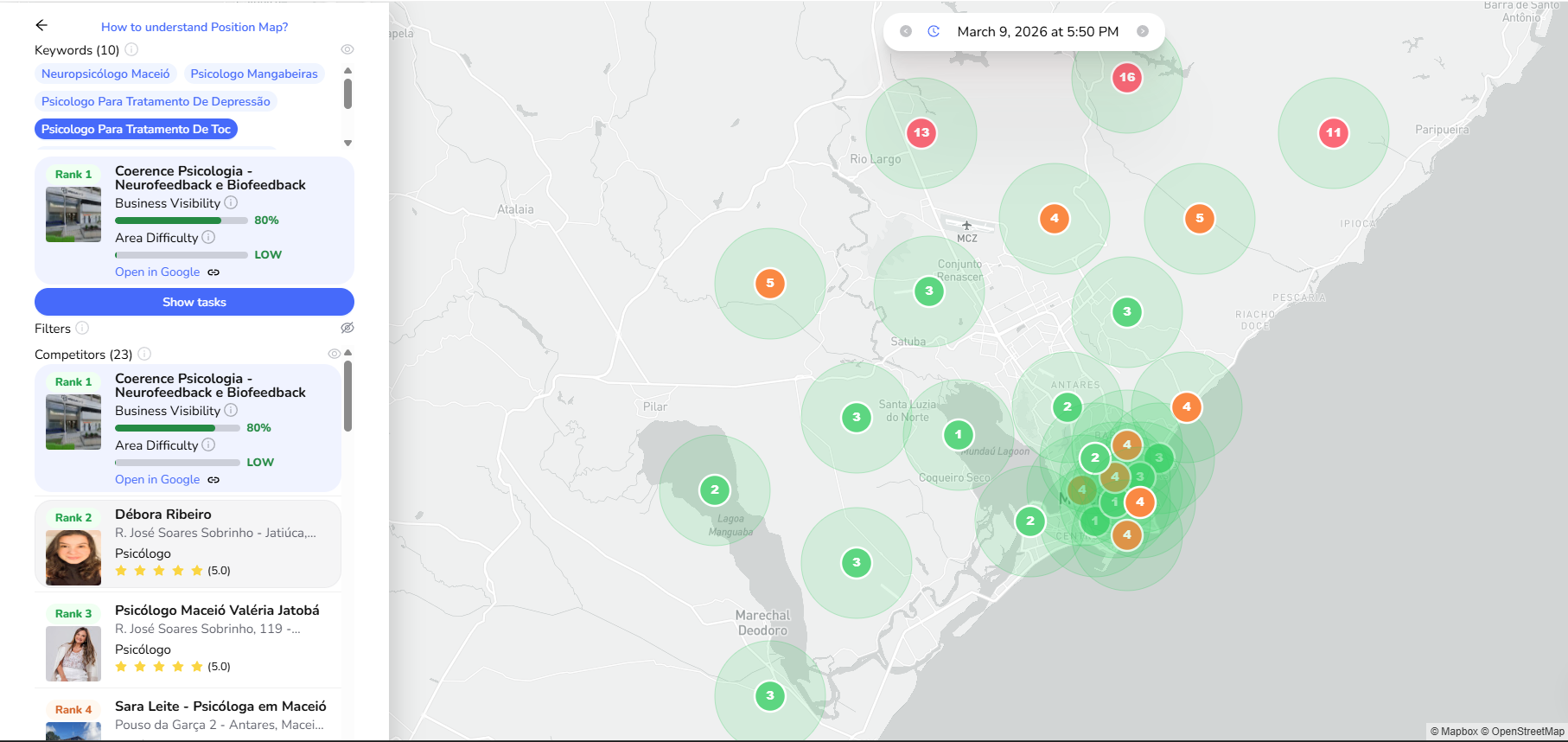The width and height of the screenshot is (1568, 742).
Task: Click keywords list scroll-up arrow
Action: coord(347,71)
